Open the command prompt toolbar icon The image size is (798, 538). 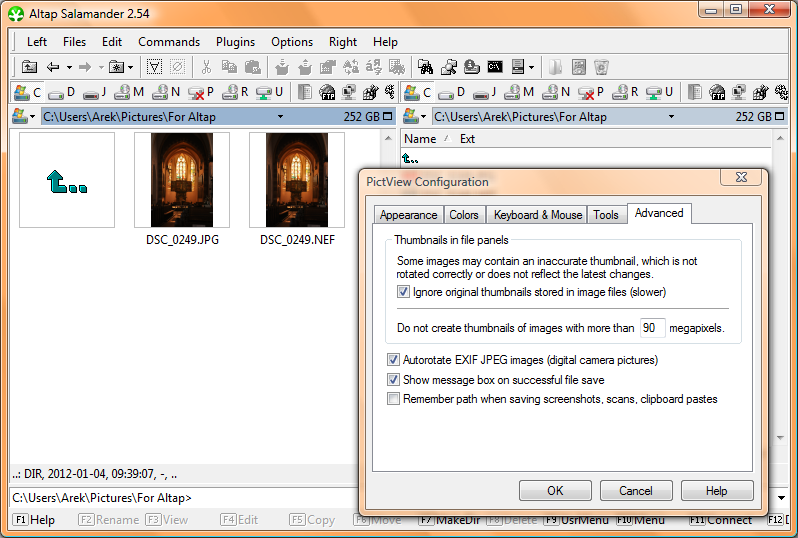[x=494, y=68]
